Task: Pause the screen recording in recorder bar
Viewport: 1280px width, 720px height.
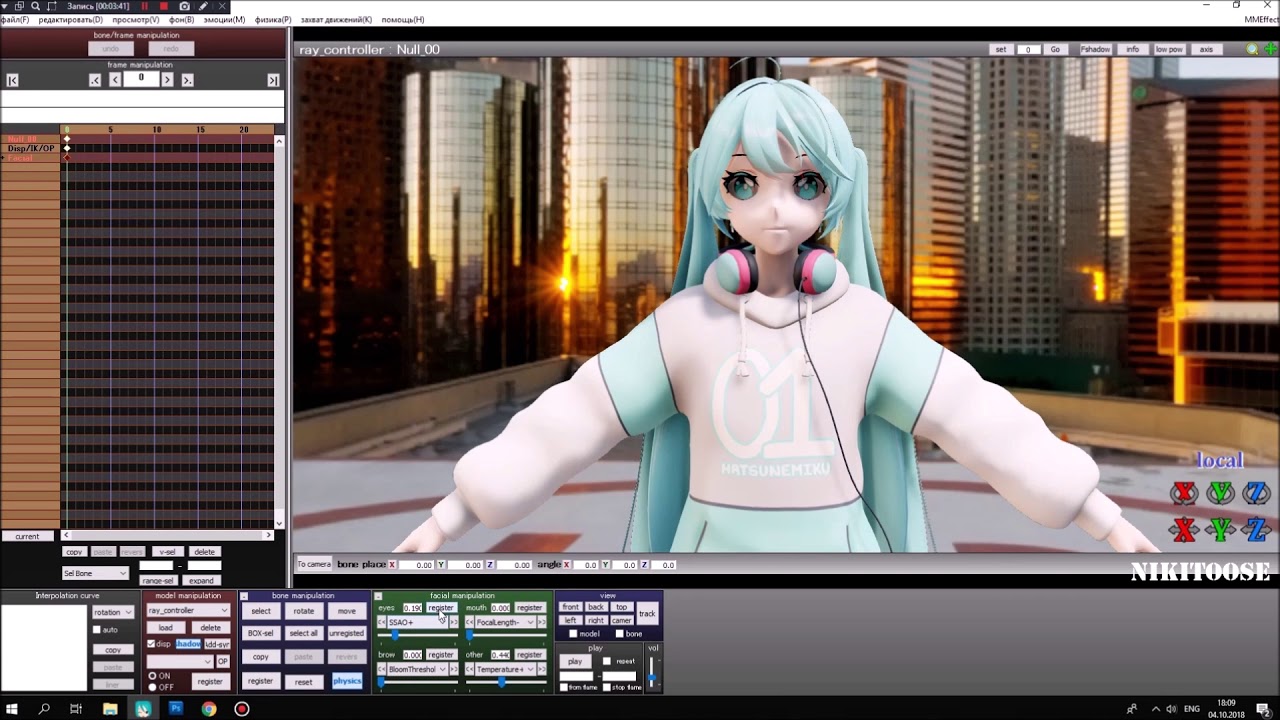Action: [x=144, y=6]
